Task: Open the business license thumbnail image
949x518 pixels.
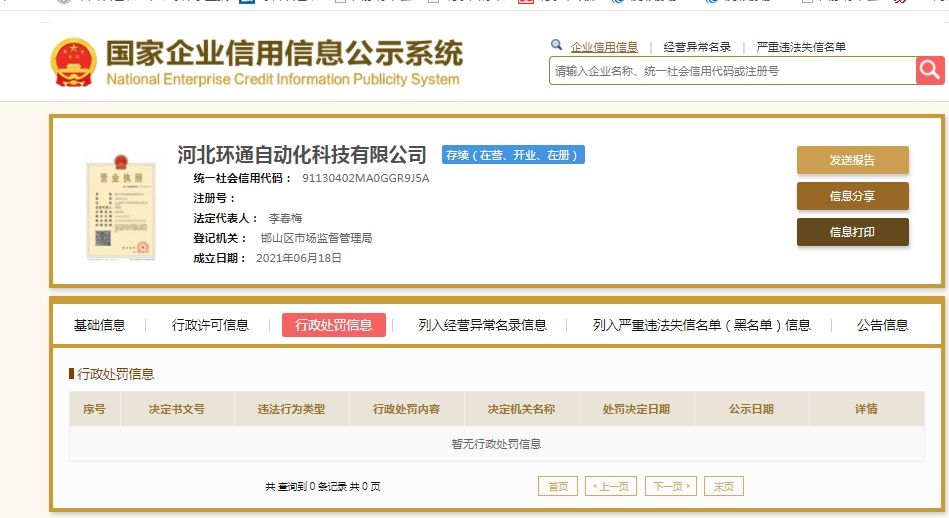Action: [x=121, y=208]
